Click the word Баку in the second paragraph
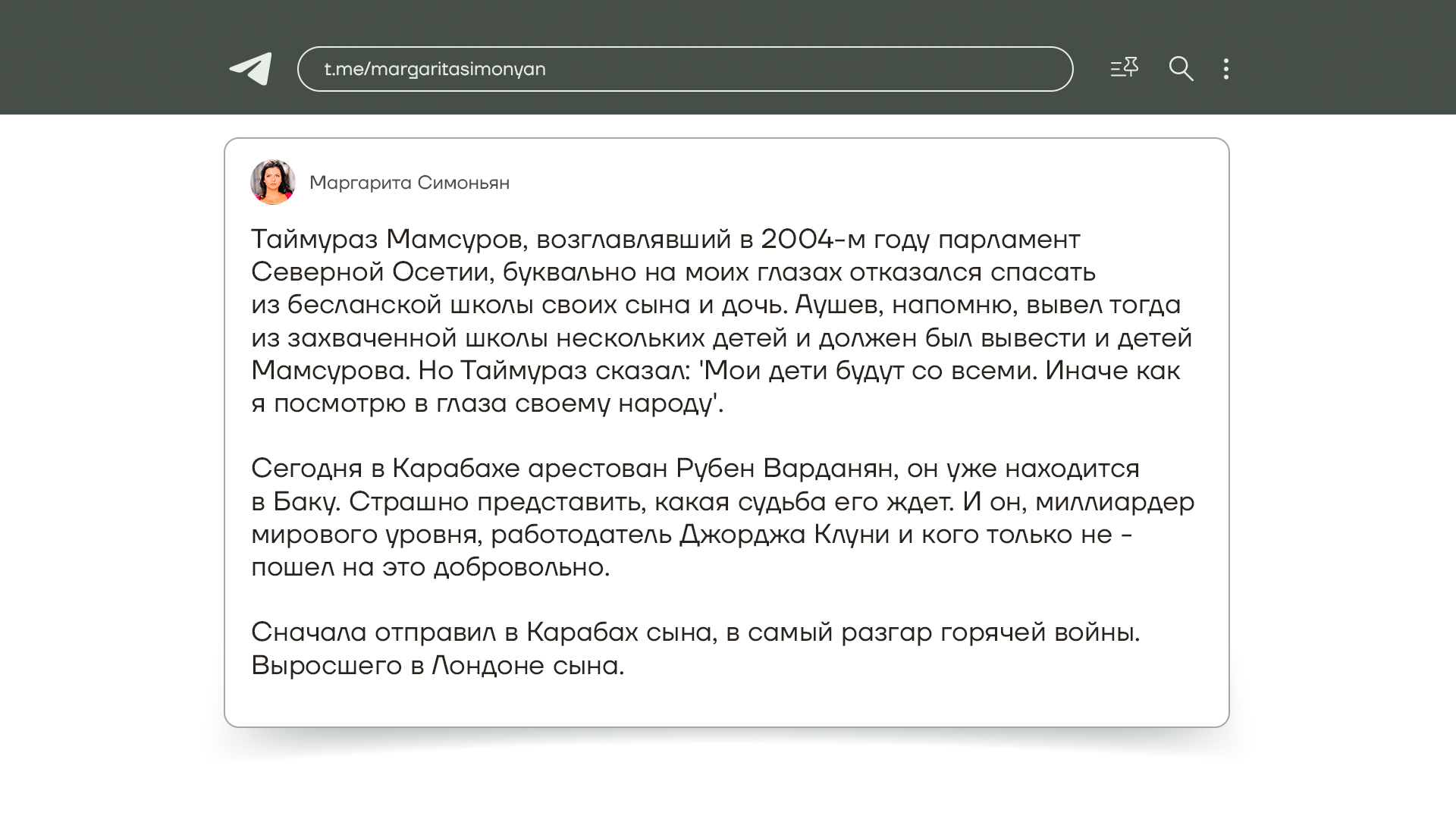The image size is (1456, 819). [306, 502]
